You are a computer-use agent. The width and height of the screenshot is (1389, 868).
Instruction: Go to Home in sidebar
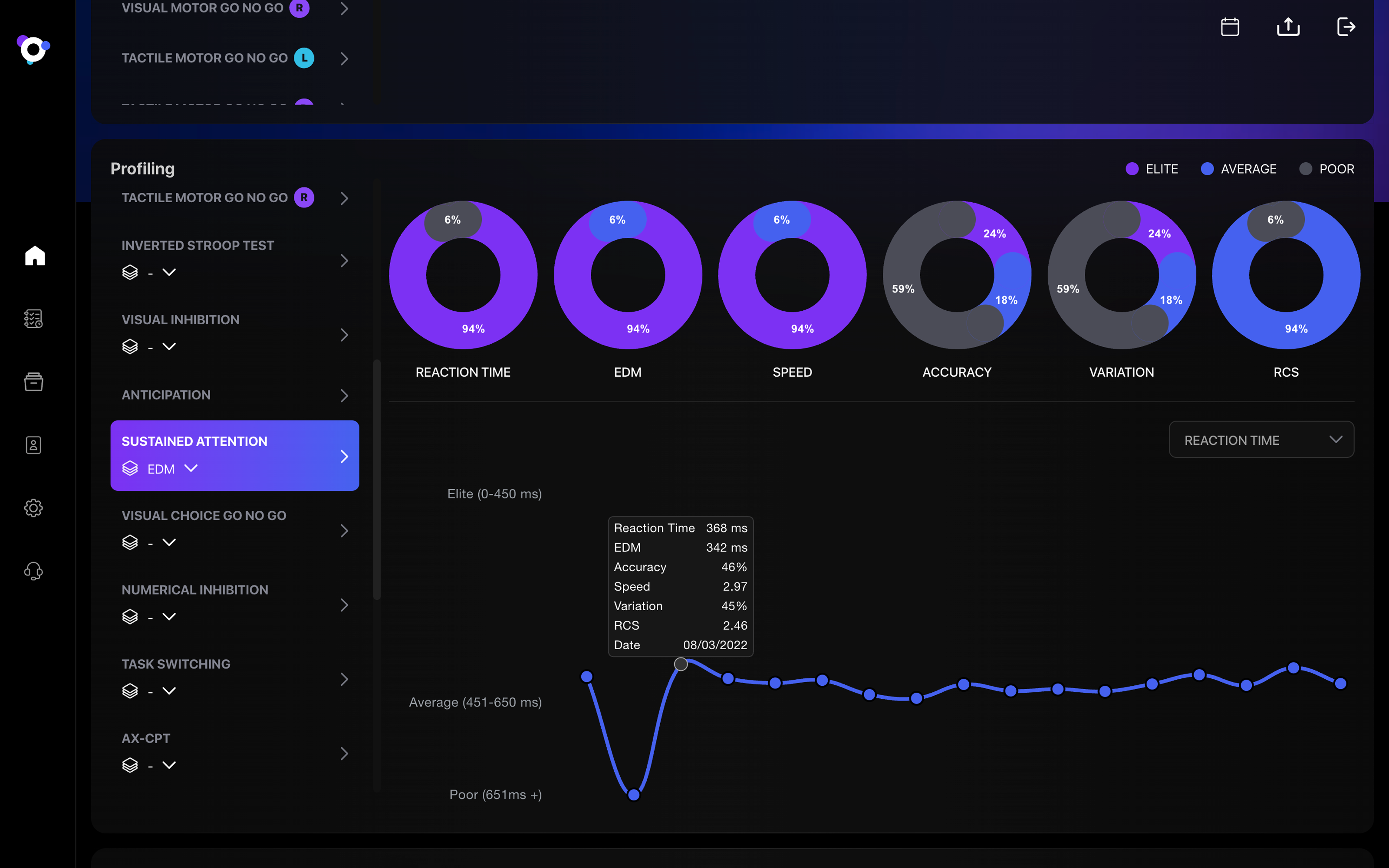click(34, 256)
